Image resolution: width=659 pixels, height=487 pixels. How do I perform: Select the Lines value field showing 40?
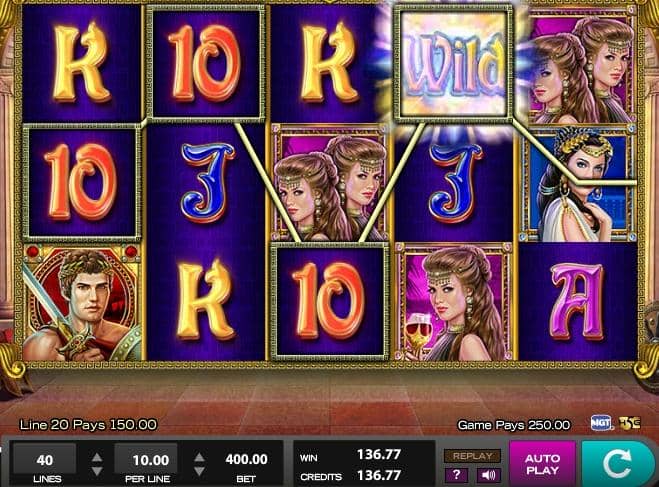45,459
